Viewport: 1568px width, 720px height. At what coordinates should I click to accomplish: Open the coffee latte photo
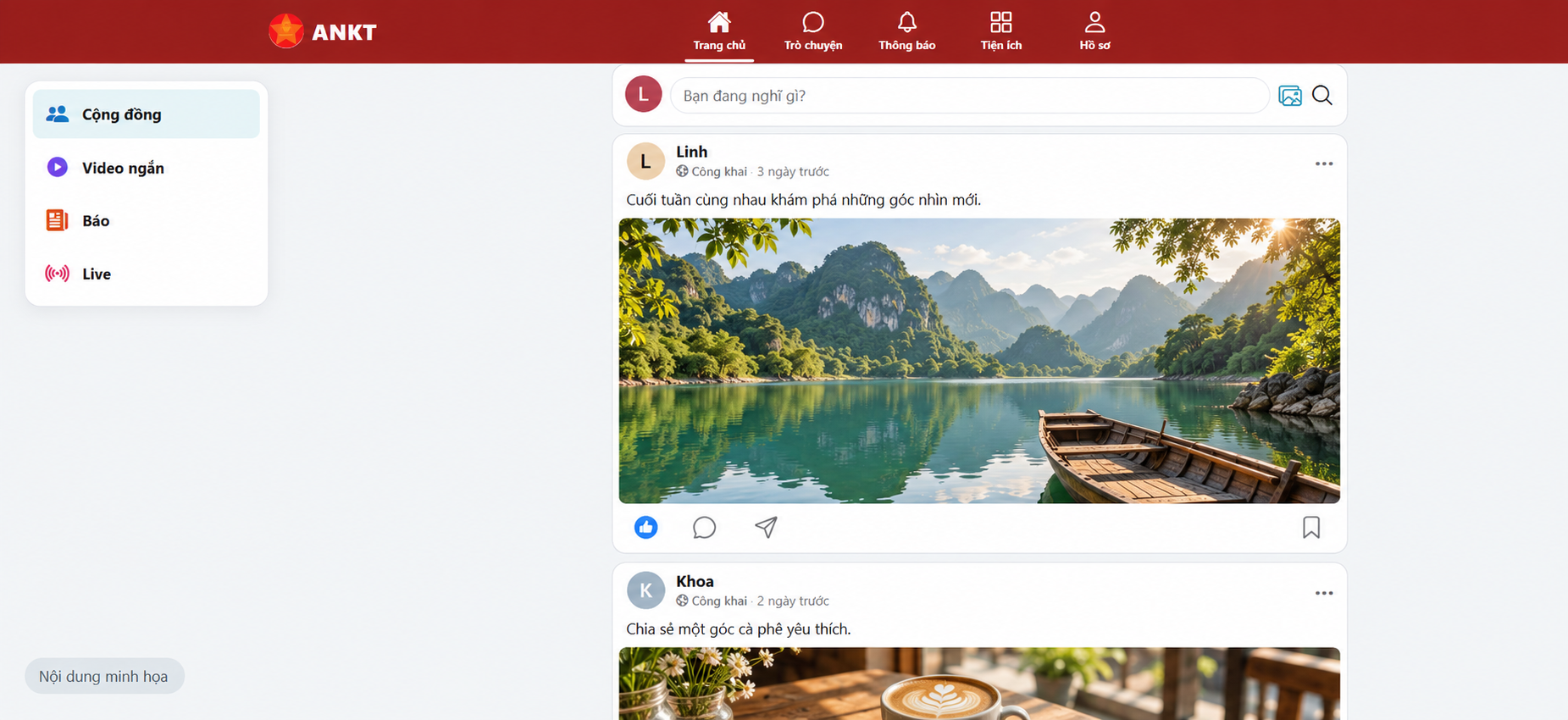tap(979, 684)
